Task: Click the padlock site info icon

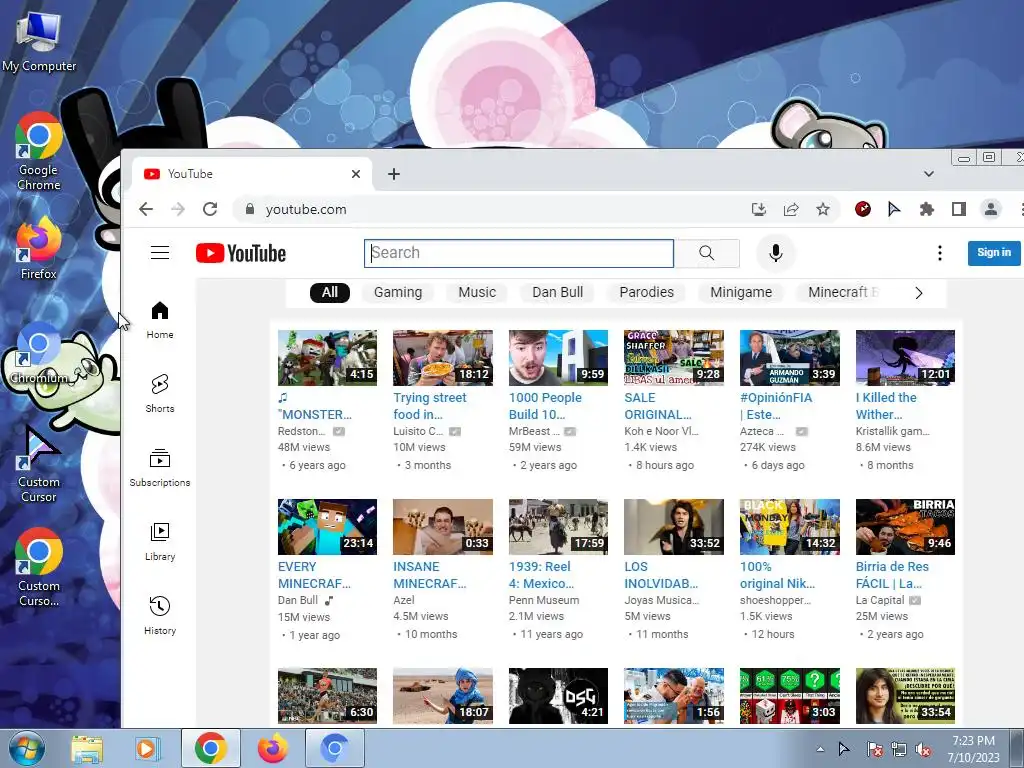Action: [x=249, y=209]
